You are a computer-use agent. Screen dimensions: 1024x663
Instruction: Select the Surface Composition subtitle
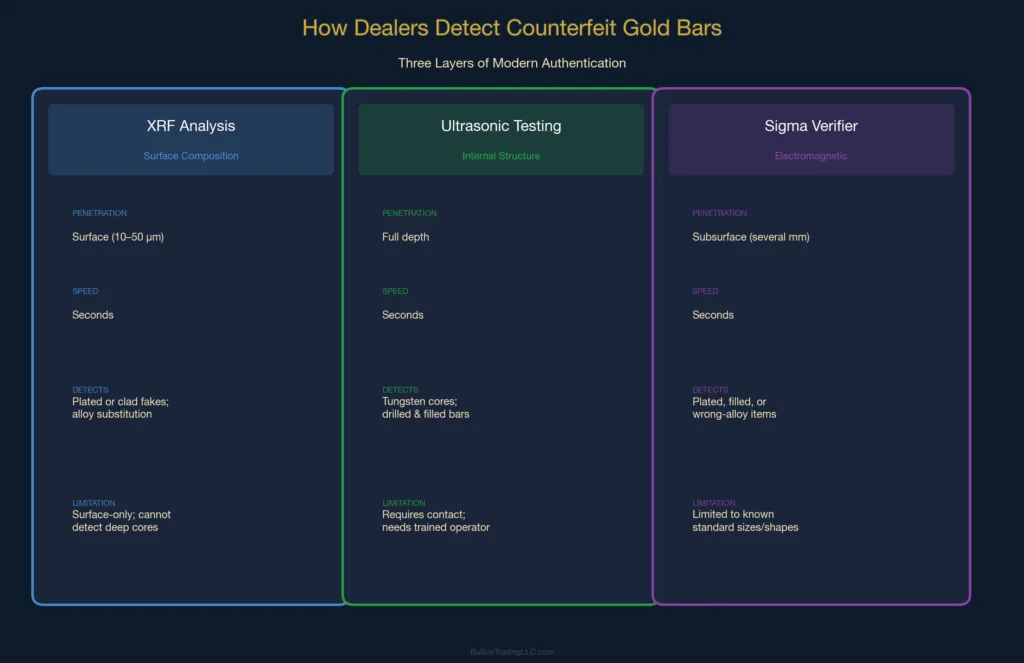[x=190, y=156]
